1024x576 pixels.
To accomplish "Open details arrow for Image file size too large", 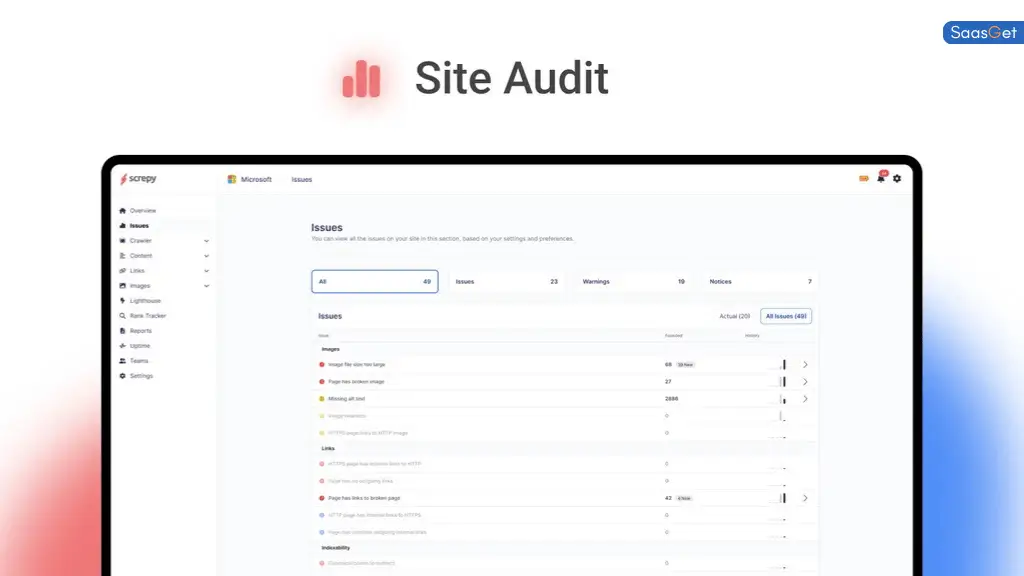I will click(805, 364).
